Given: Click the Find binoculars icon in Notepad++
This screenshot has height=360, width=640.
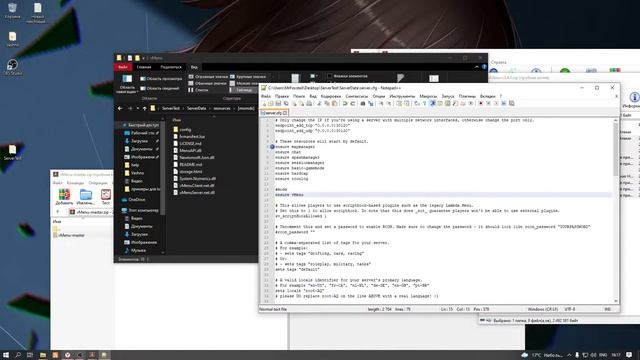Looking at the screenshot, I should 363,104.
